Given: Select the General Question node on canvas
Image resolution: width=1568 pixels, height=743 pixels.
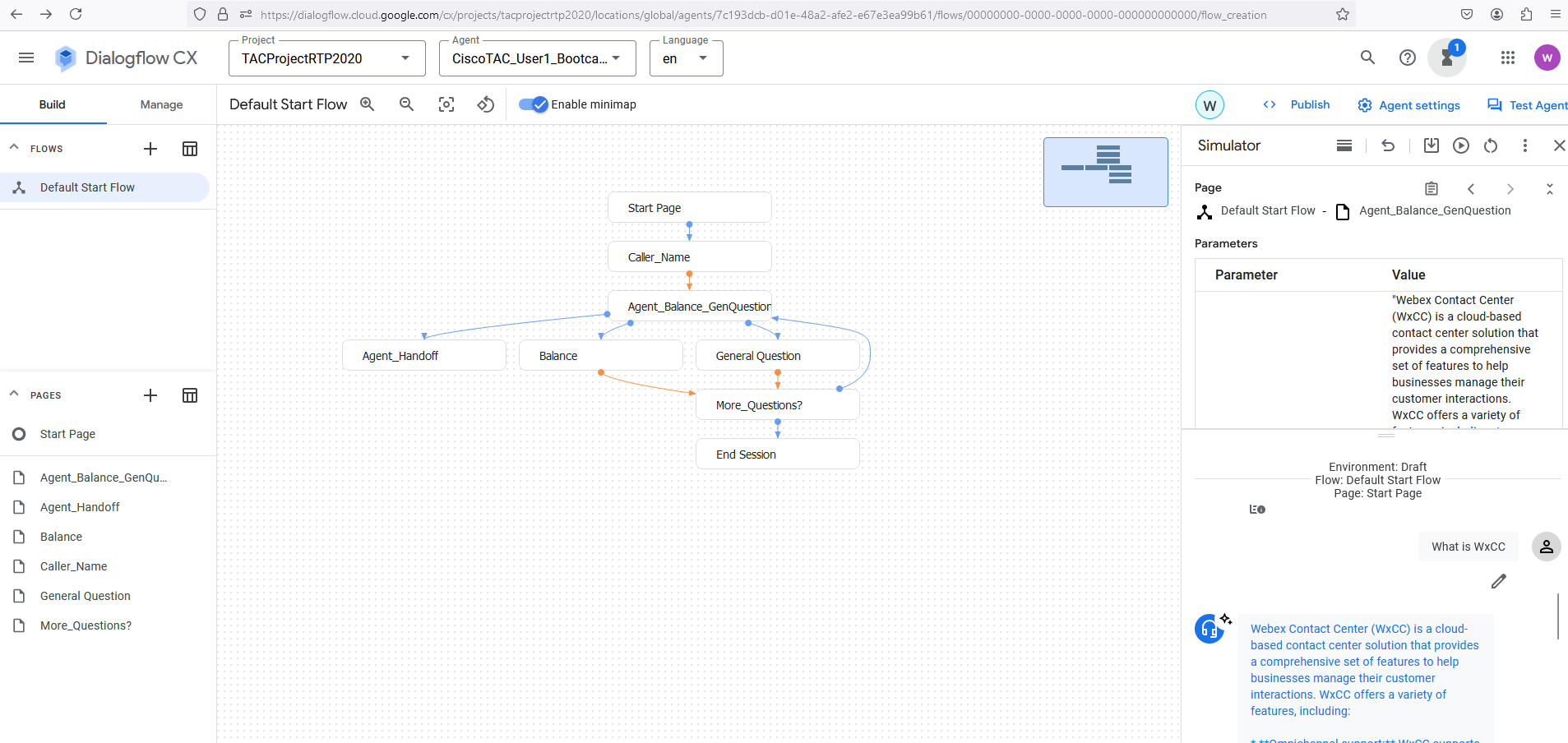Looking at the screenshot, I should tap(777, 355).
